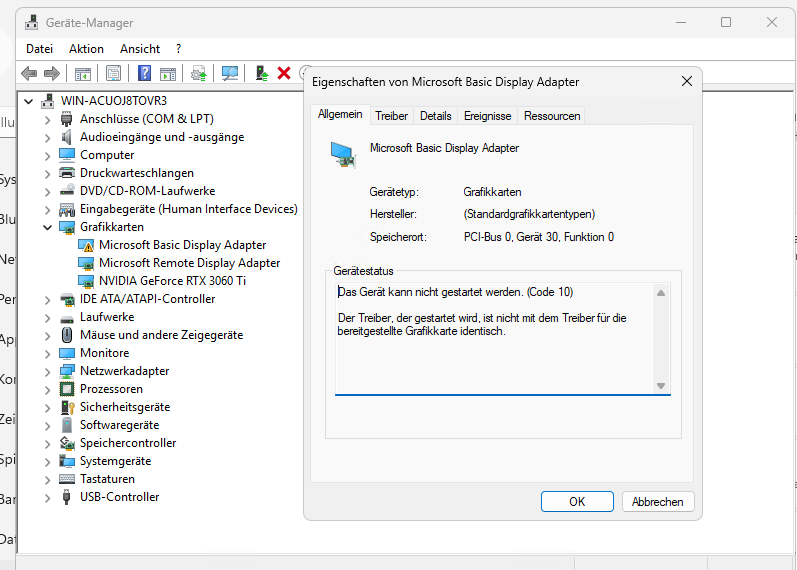Click the Abbrechen button
The width and height of the screenshot is (797, 570).
658,501
